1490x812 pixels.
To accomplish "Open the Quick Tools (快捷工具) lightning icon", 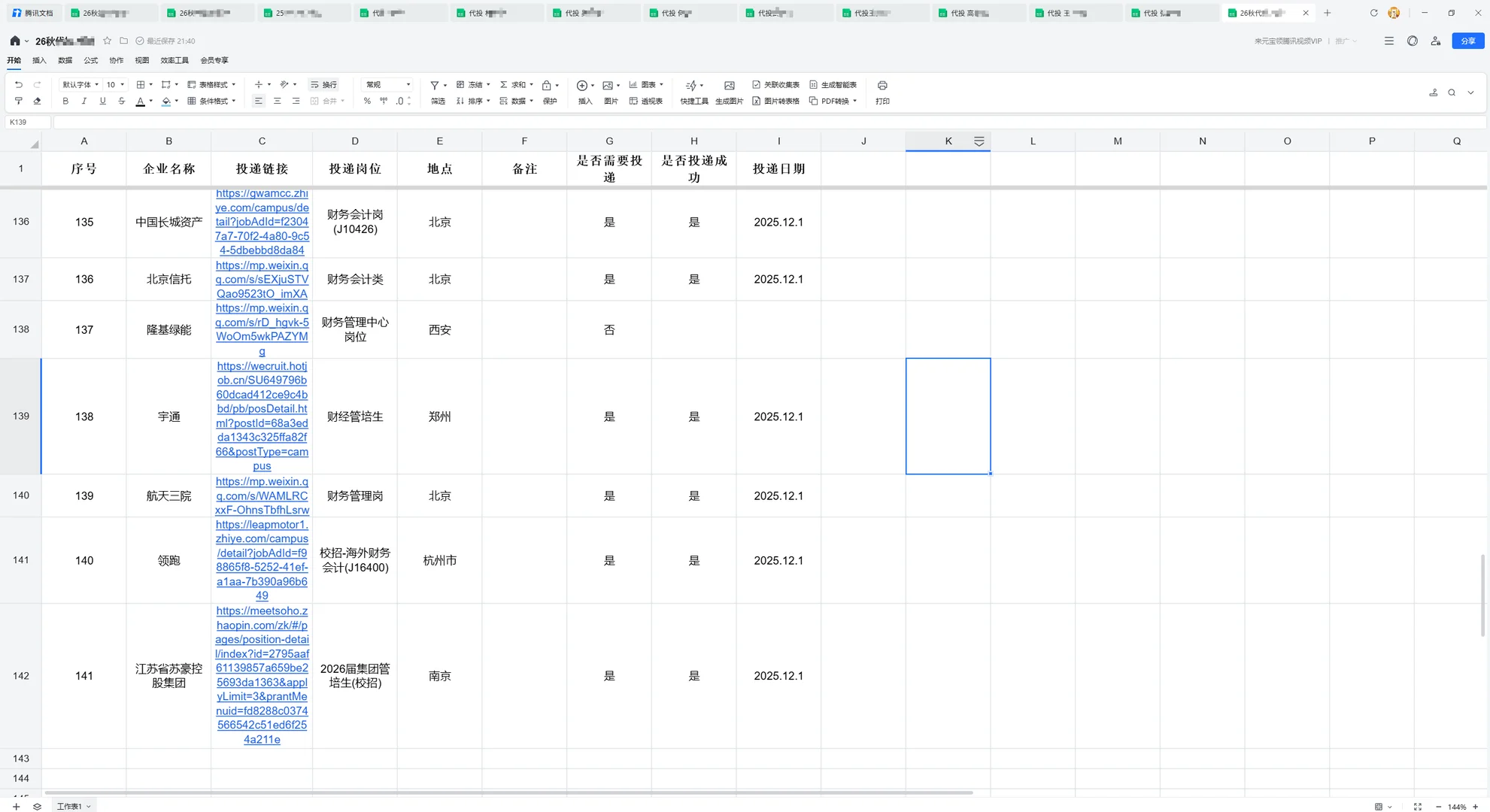I will tap(691, 85).
